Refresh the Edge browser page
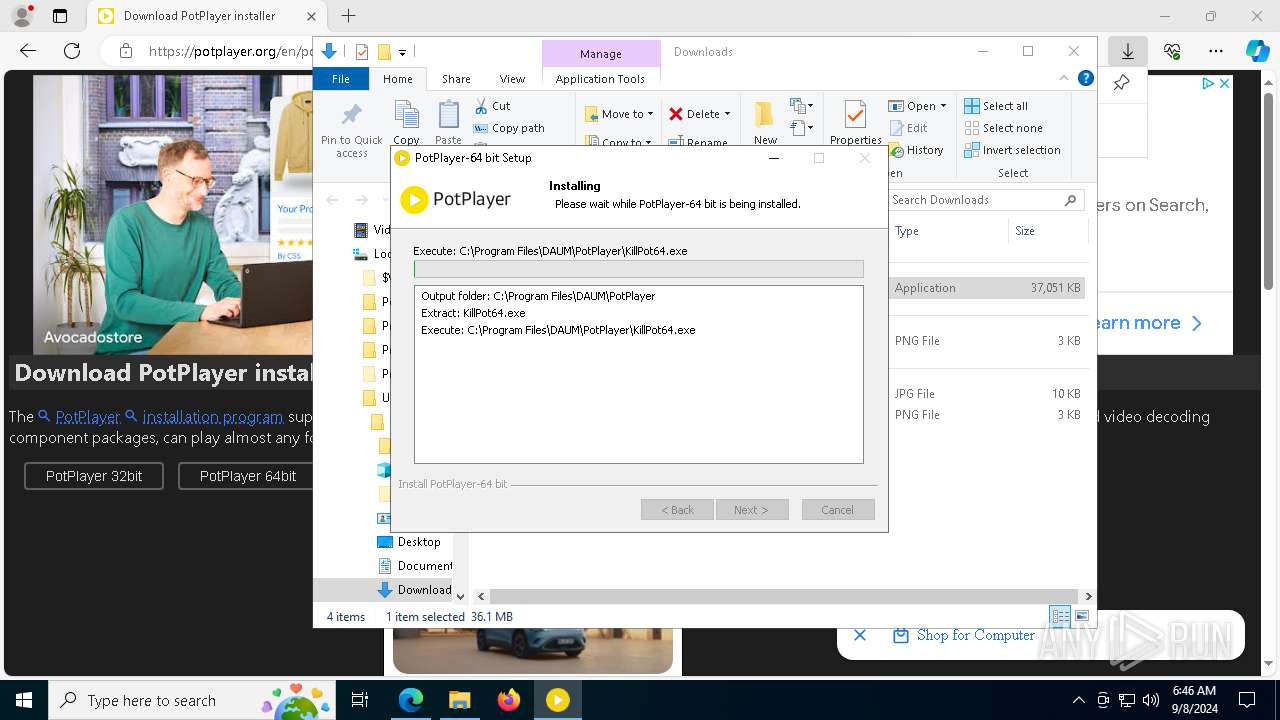Screen dimensions: 1280x720 pyautogui.click(x=72, y=51)
